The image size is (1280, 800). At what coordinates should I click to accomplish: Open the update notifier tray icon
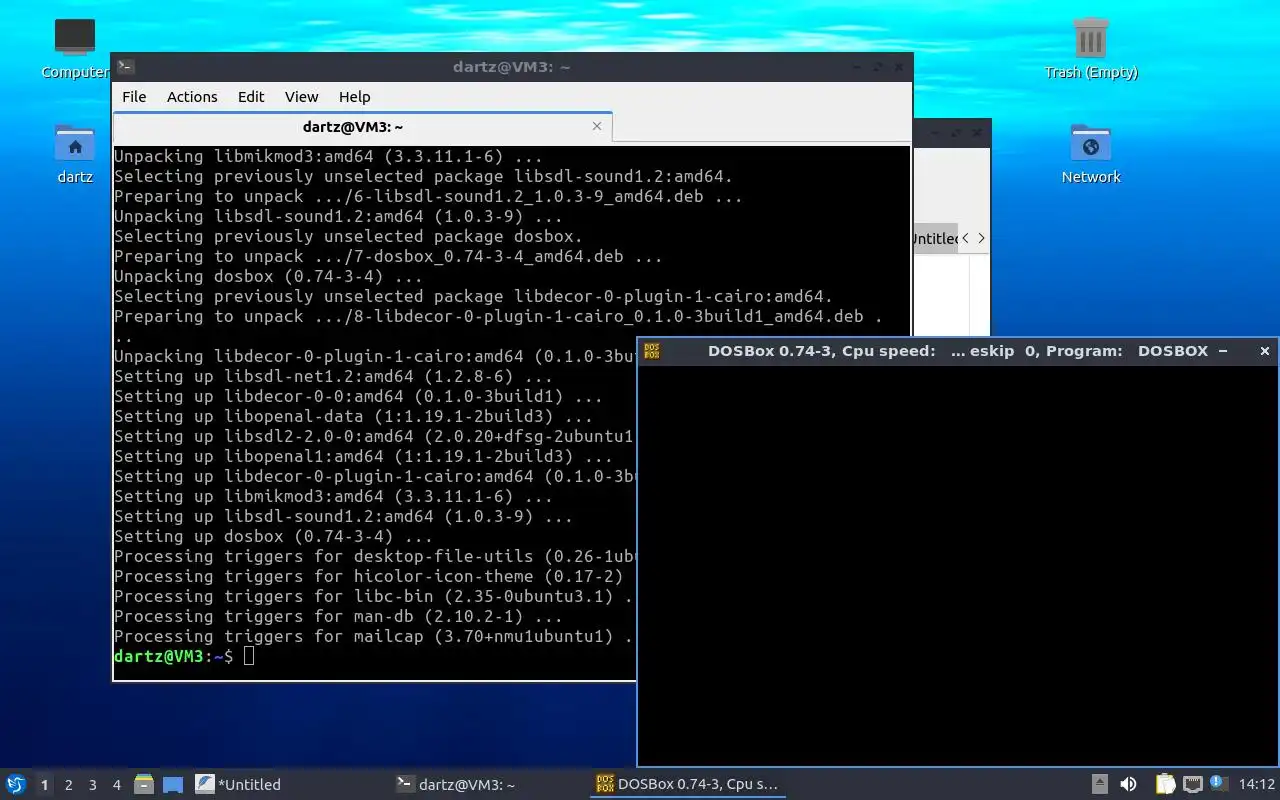1218,783
